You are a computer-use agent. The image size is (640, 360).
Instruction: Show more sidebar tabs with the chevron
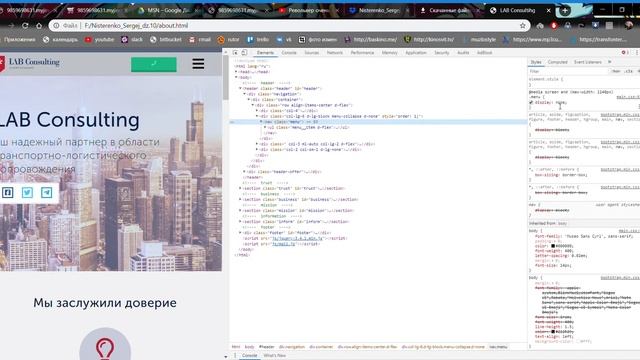[x=610, y=62]
